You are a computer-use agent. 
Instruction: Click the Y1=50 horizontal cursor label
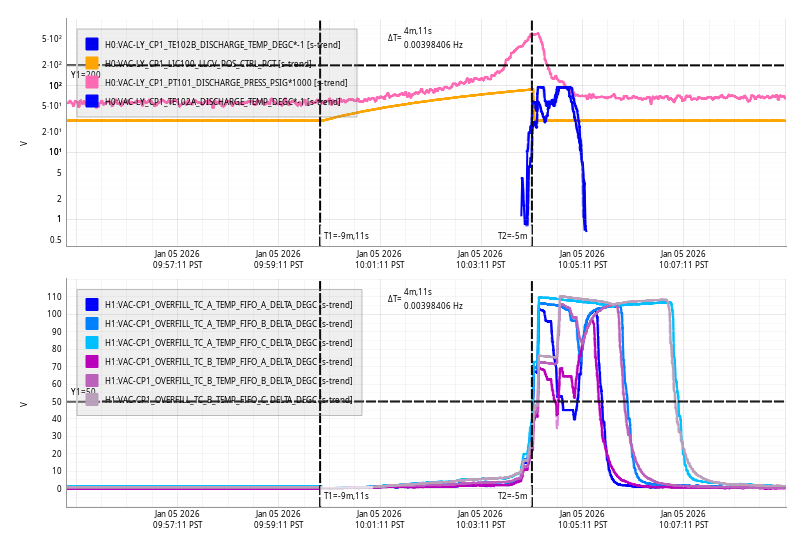tap(82, 392)
